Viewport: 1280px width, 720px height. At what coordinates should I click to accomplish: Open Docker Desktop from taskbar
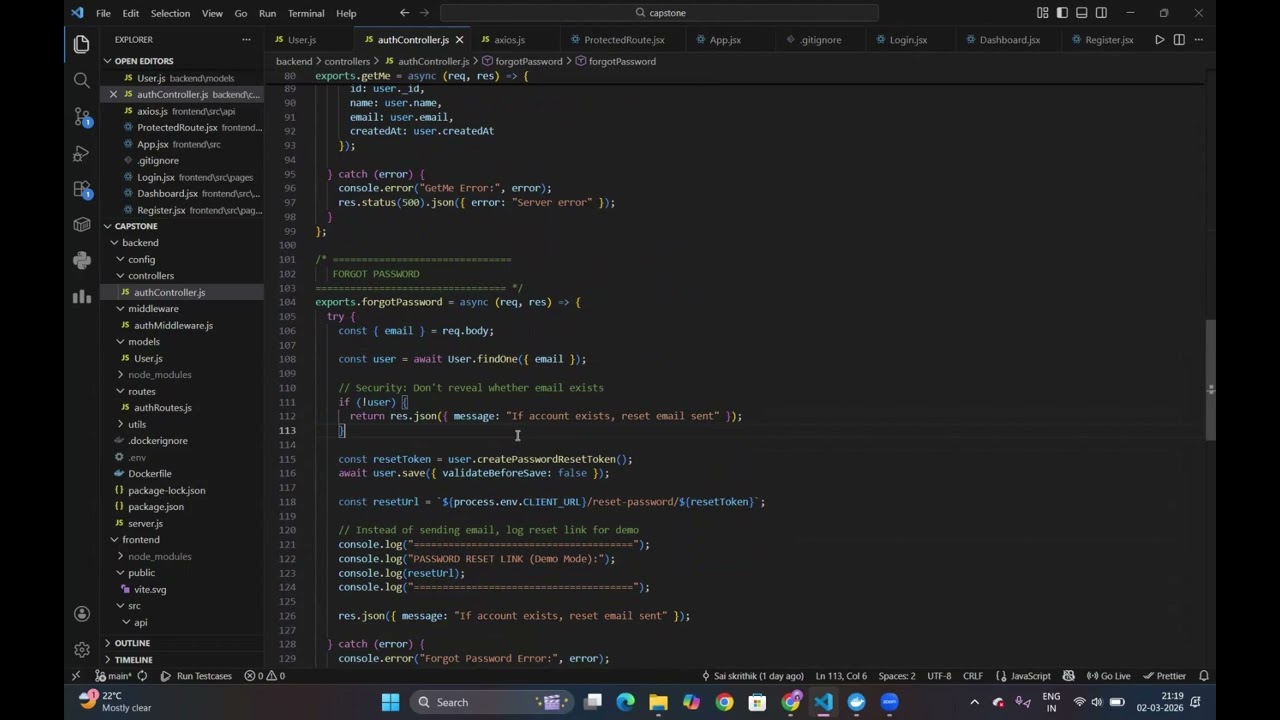pyautogui.click(x=856, y=702)
